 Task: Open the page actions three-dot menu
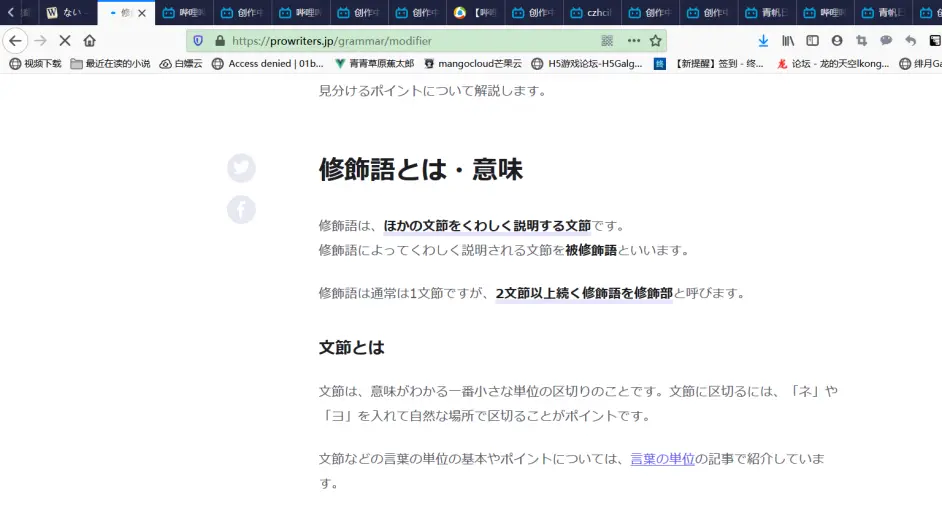[x=634, y=41]
